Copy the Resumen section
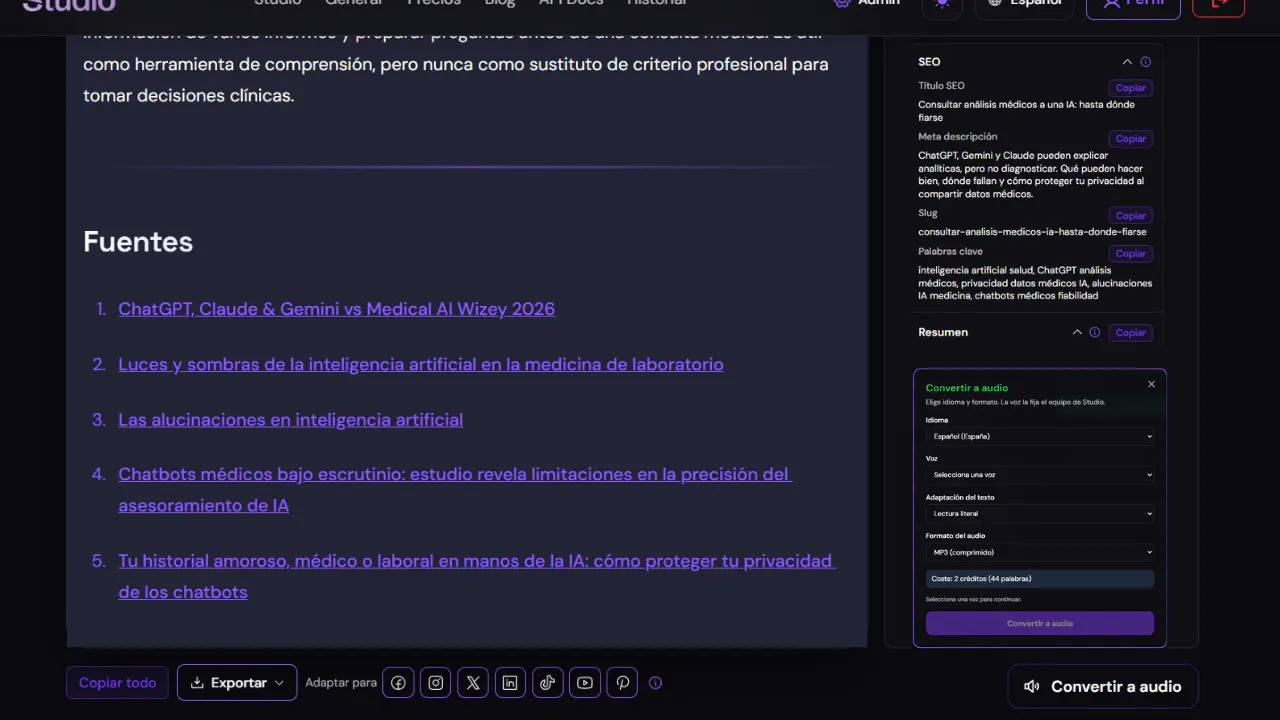 (x=1130, y=333)
